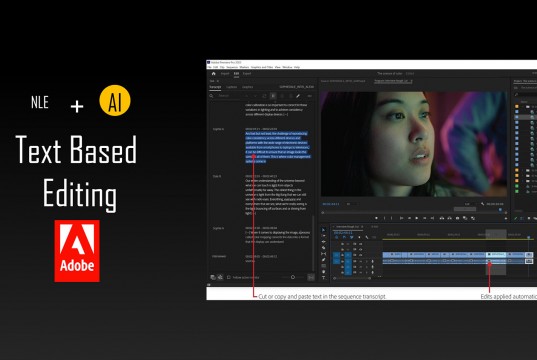The height and width of the screenshot is (360, 537).
Task: Select the Selection arrow tool in timeline toolbar
Action: [x=323, y=230]
